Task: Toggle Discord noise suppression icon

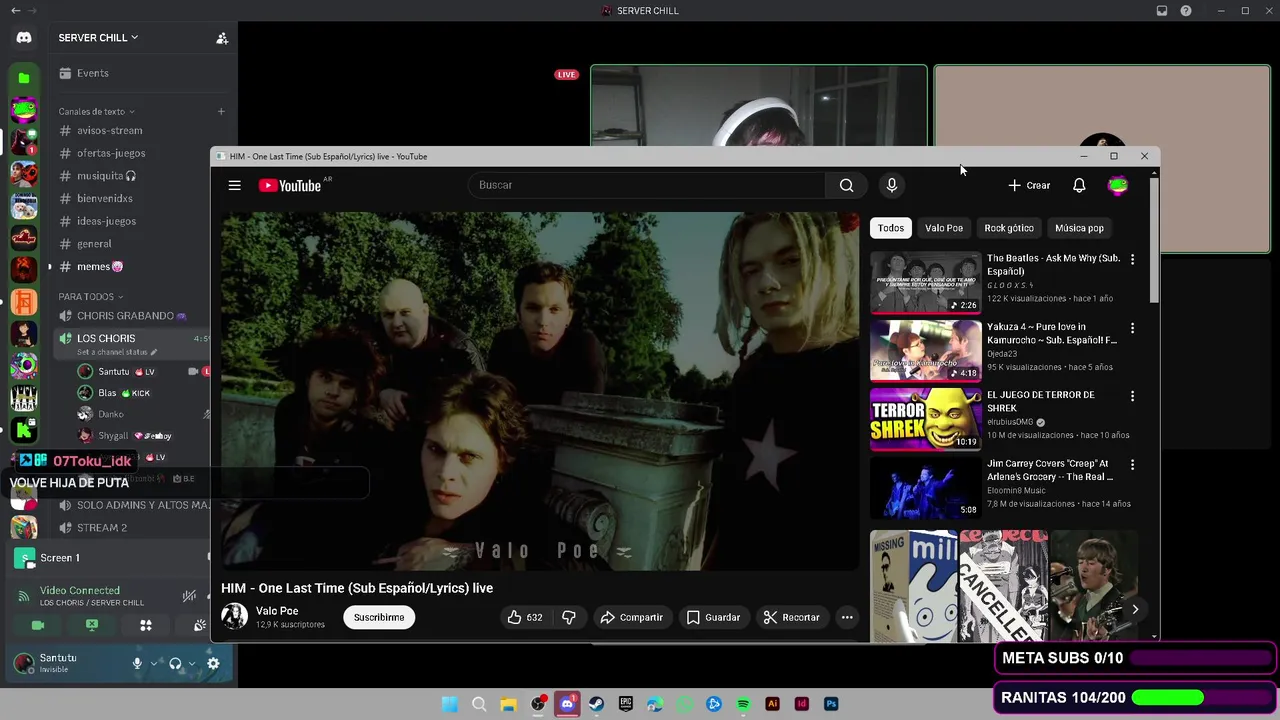Action: point(189,596)
